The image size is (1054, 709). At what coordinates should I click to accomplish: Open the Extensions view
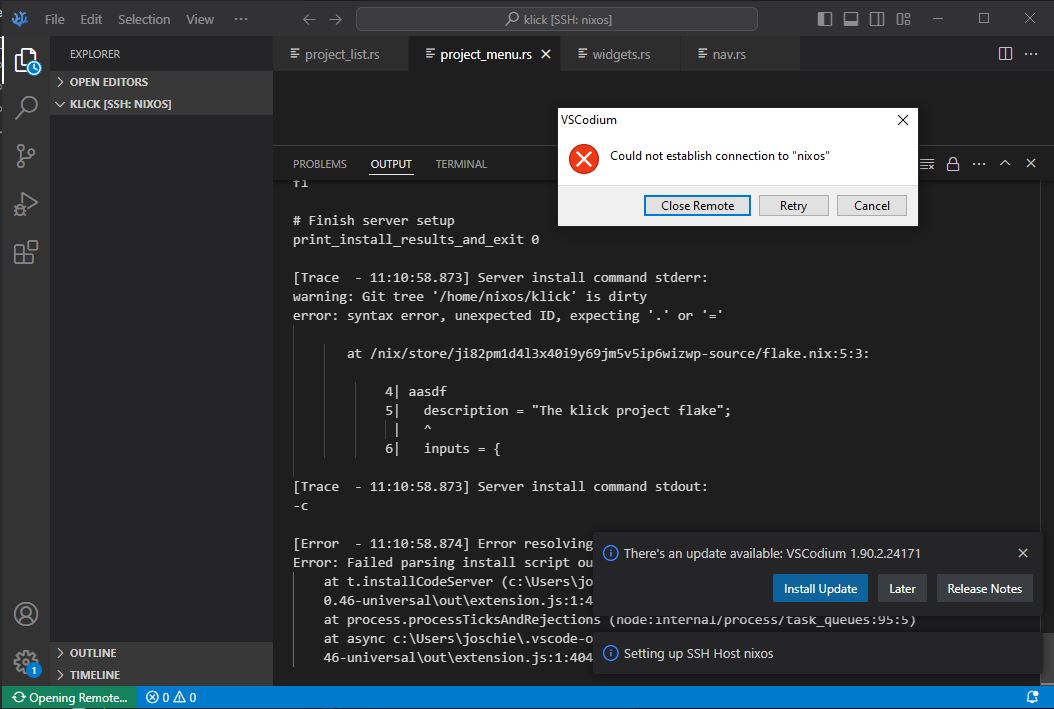[26, 252]
